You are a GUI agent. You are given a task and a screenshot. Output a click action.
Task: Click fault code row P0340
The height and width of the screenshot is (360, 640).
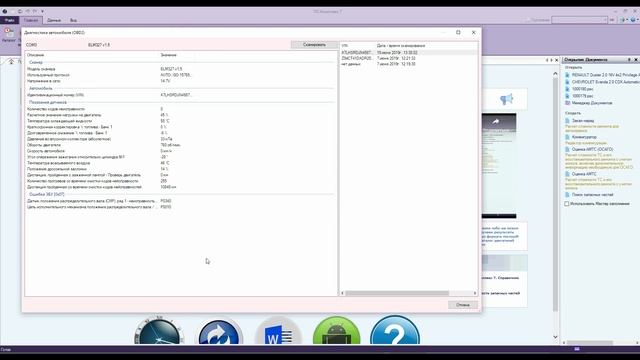coord(180,201)
